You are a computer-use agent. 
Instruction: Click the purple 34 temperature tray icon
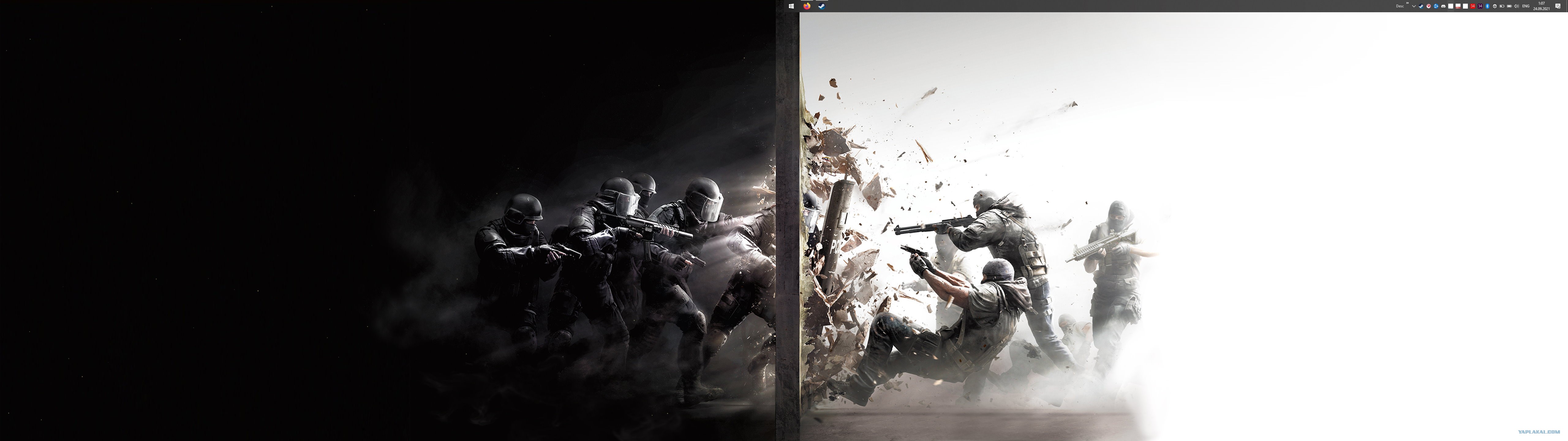[x=1480, y=6]
